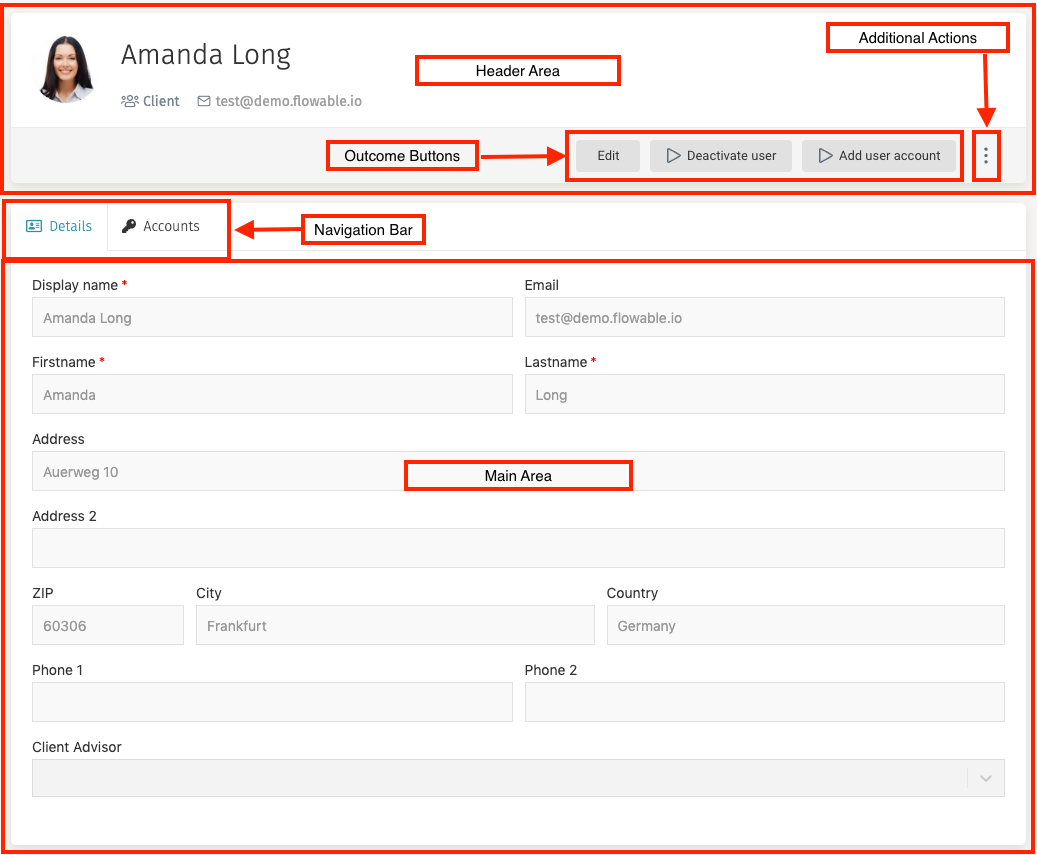The image size is (1037, 855).
Task: Click Add user account
Action: coord(881,156)
